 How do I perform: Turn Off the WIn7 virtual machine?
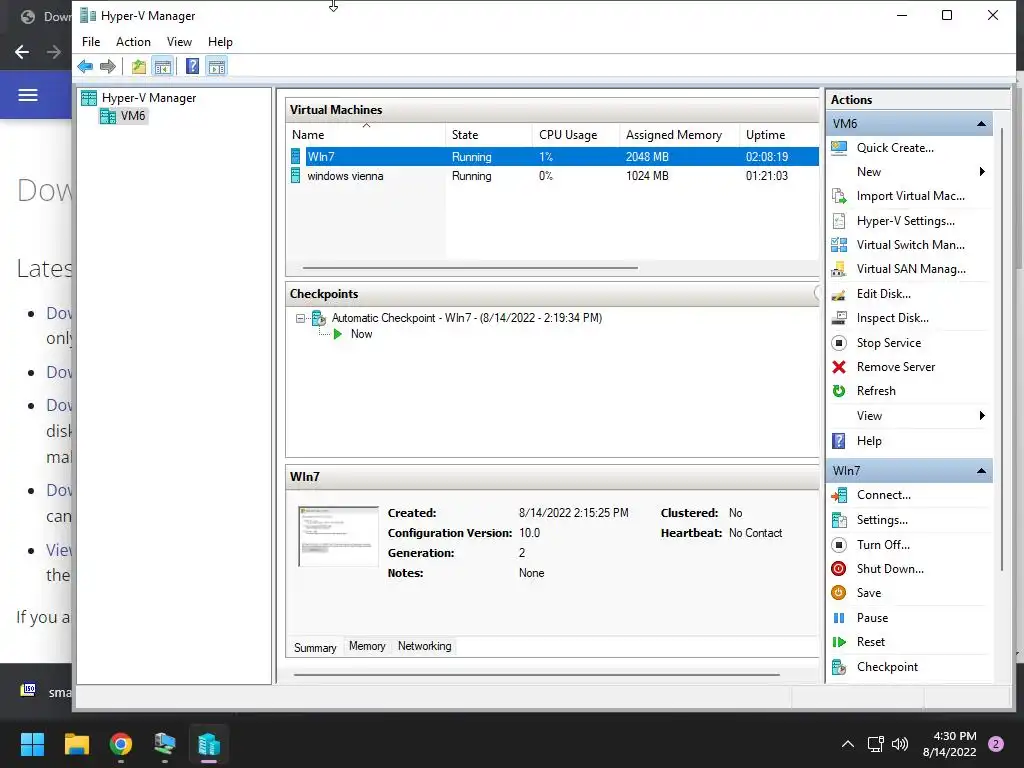pyautogui.click(x=883, y=545)
